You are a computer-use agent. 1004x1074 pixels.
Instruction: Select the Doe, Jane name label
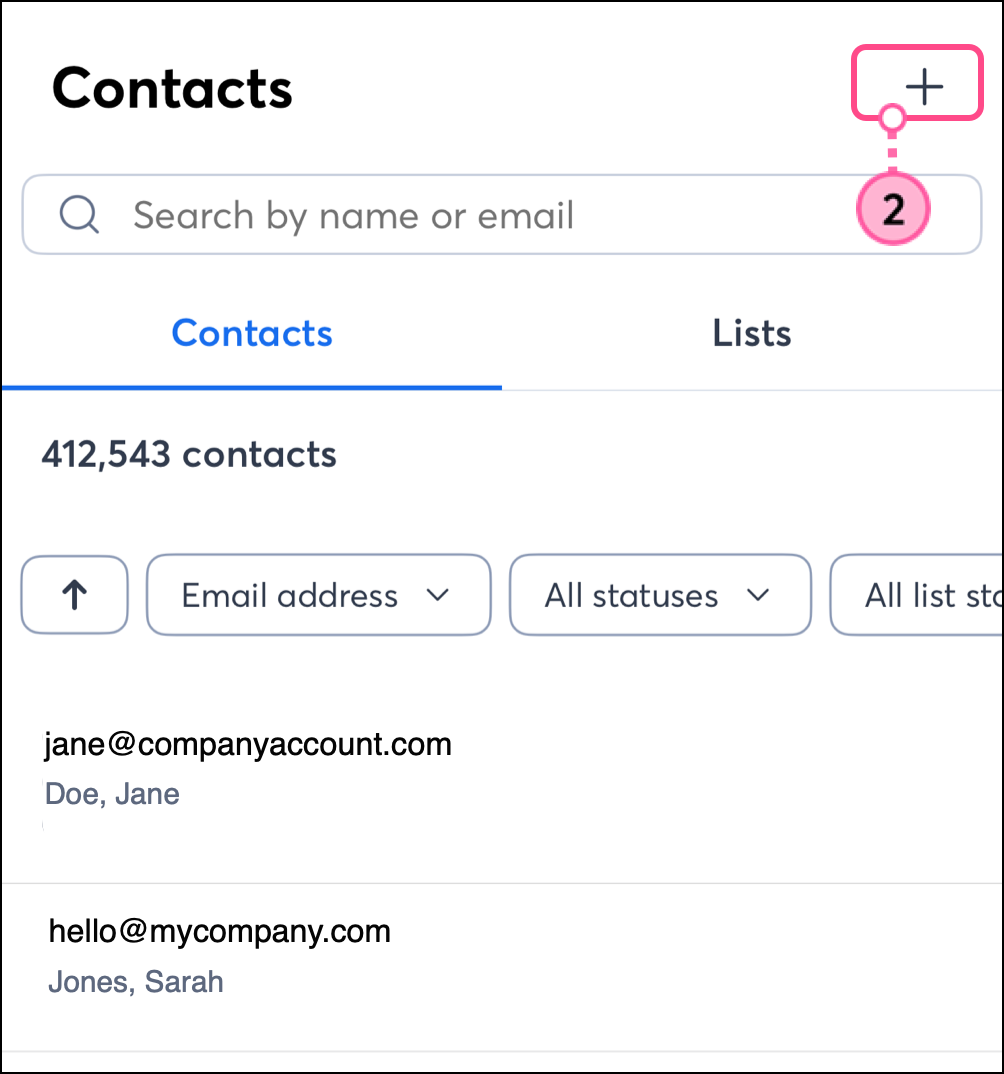[113, 794]
